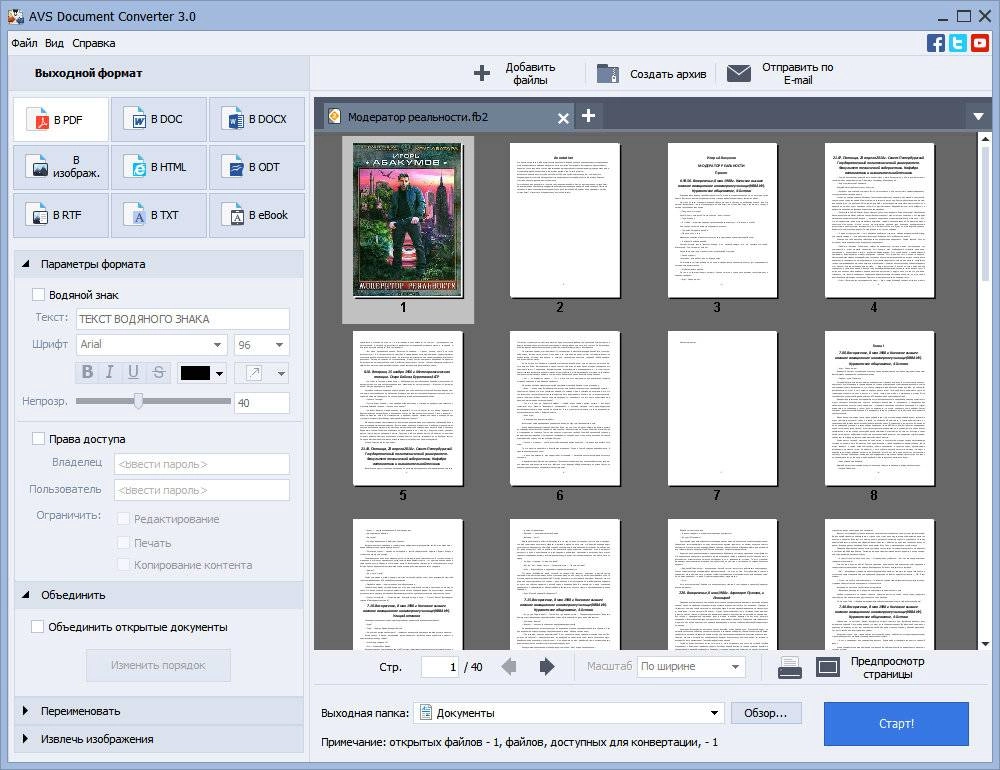The height and width of the screenshot is (770, 1000).
Task: Click the Обзор... button
Action: point(765,713)
